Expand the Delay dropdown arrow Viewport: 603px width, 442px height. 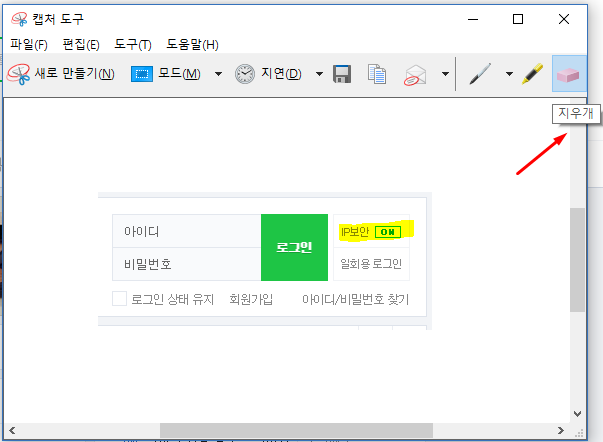(x=319, y=74)
